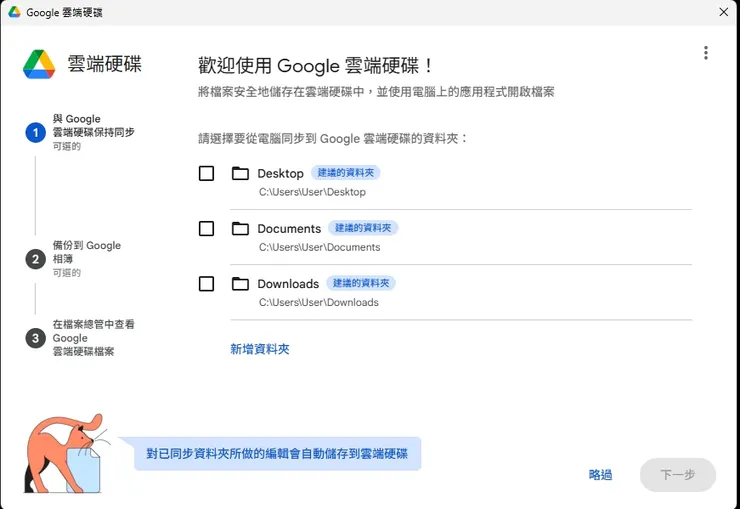Click the window title Google 雲端硬碟

(x=64, y=12)
